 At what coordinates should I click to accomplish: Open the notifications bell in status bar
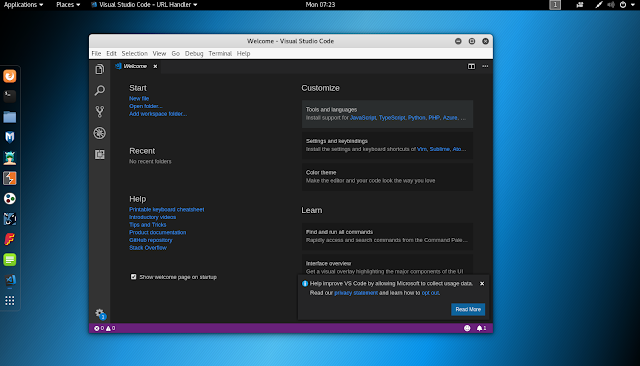click(x=481, y=328)
